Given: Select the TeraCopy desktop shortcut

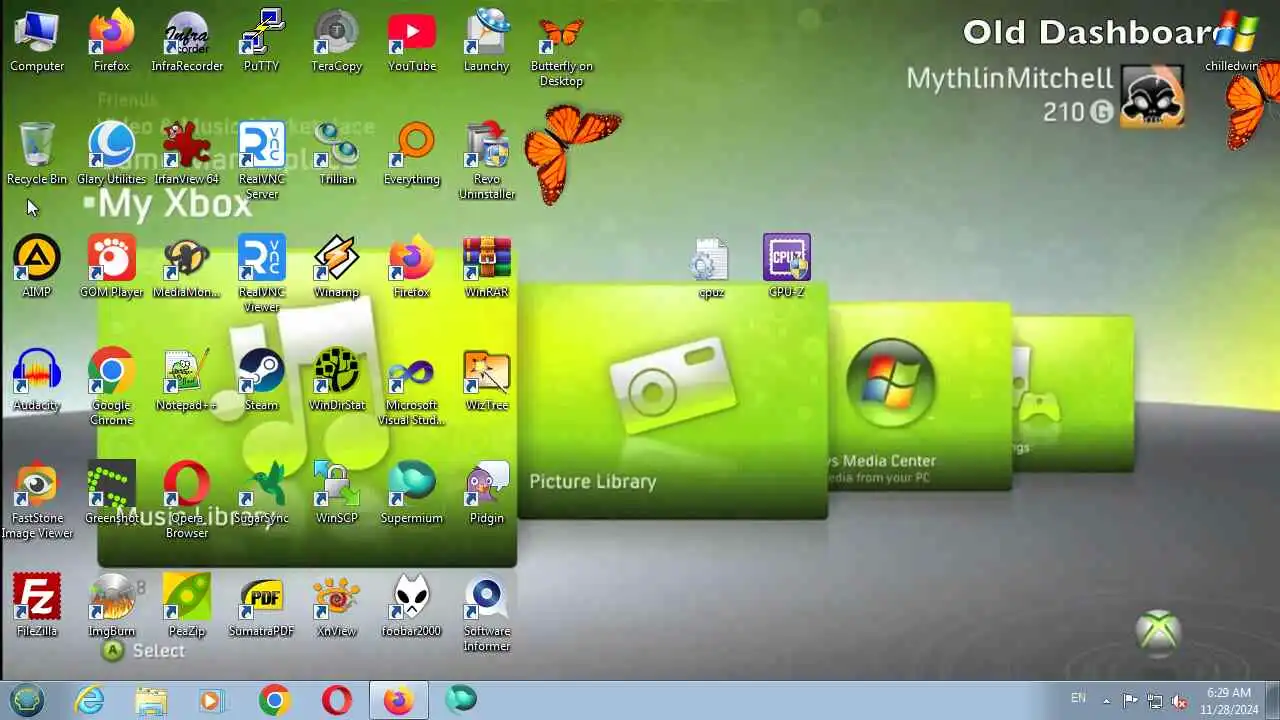Looking at the screenshot, I should [x=336, y=41].
